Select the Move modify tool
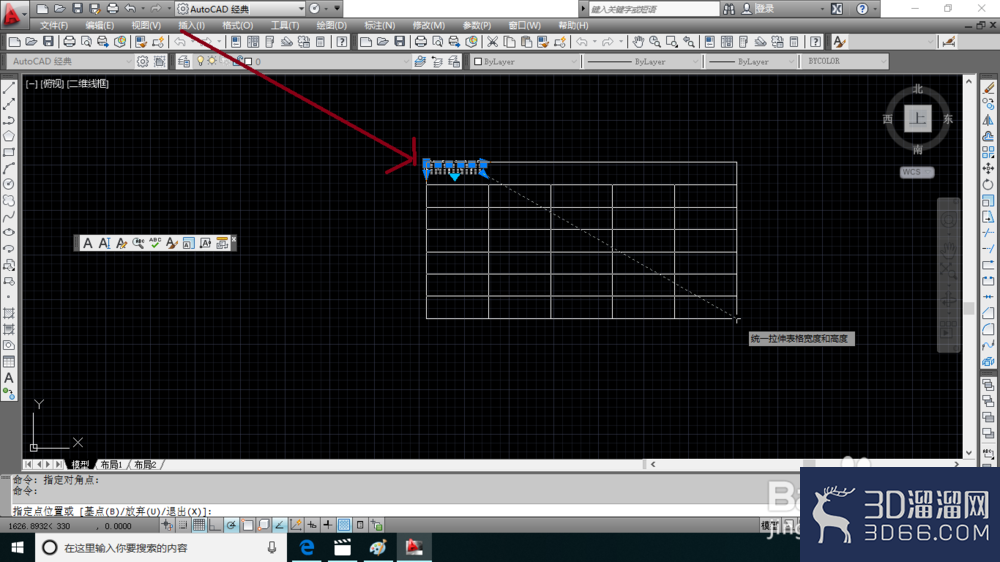This screenshot has height=562, width=1000. coord(988,168)
